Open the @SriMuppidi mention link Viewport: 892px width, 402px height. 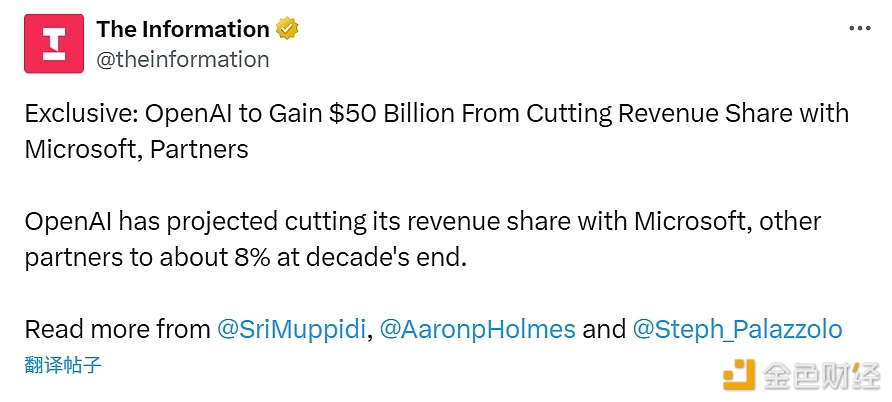coord(291,329)
